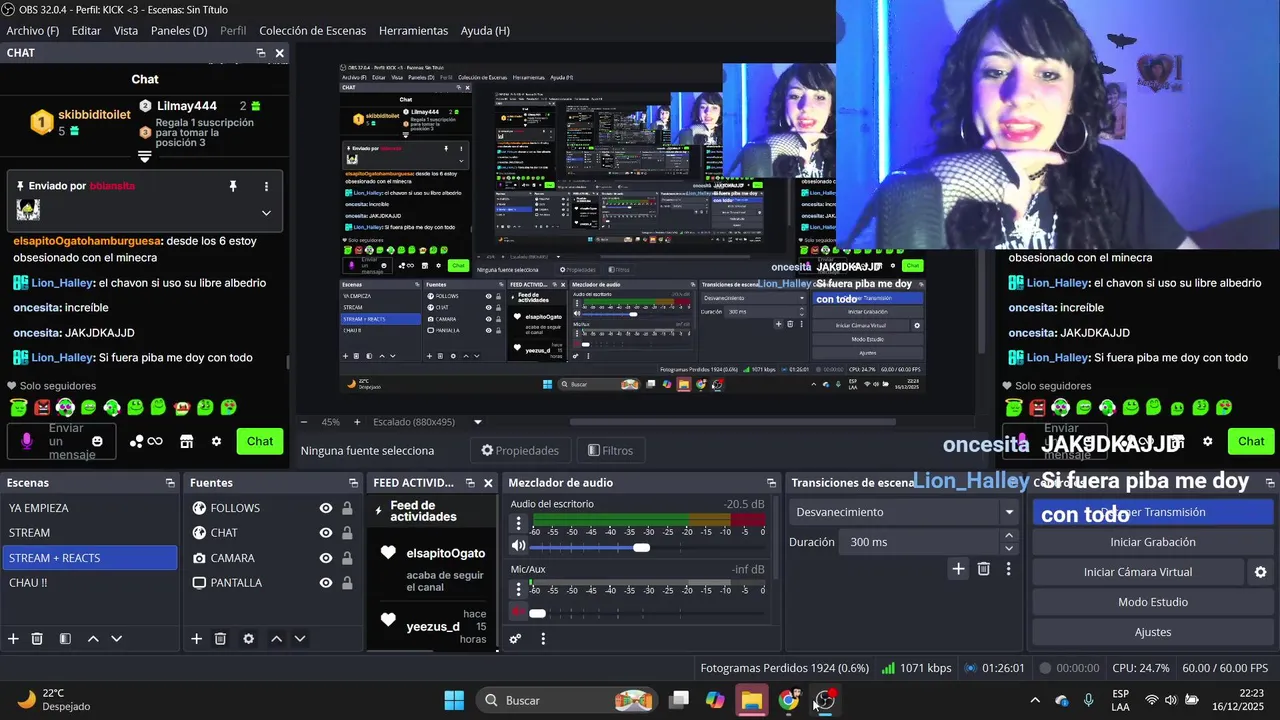1280x720 pixels.
Task: Mute Audio del escritorio speaker
Action: tap(518, 546)
